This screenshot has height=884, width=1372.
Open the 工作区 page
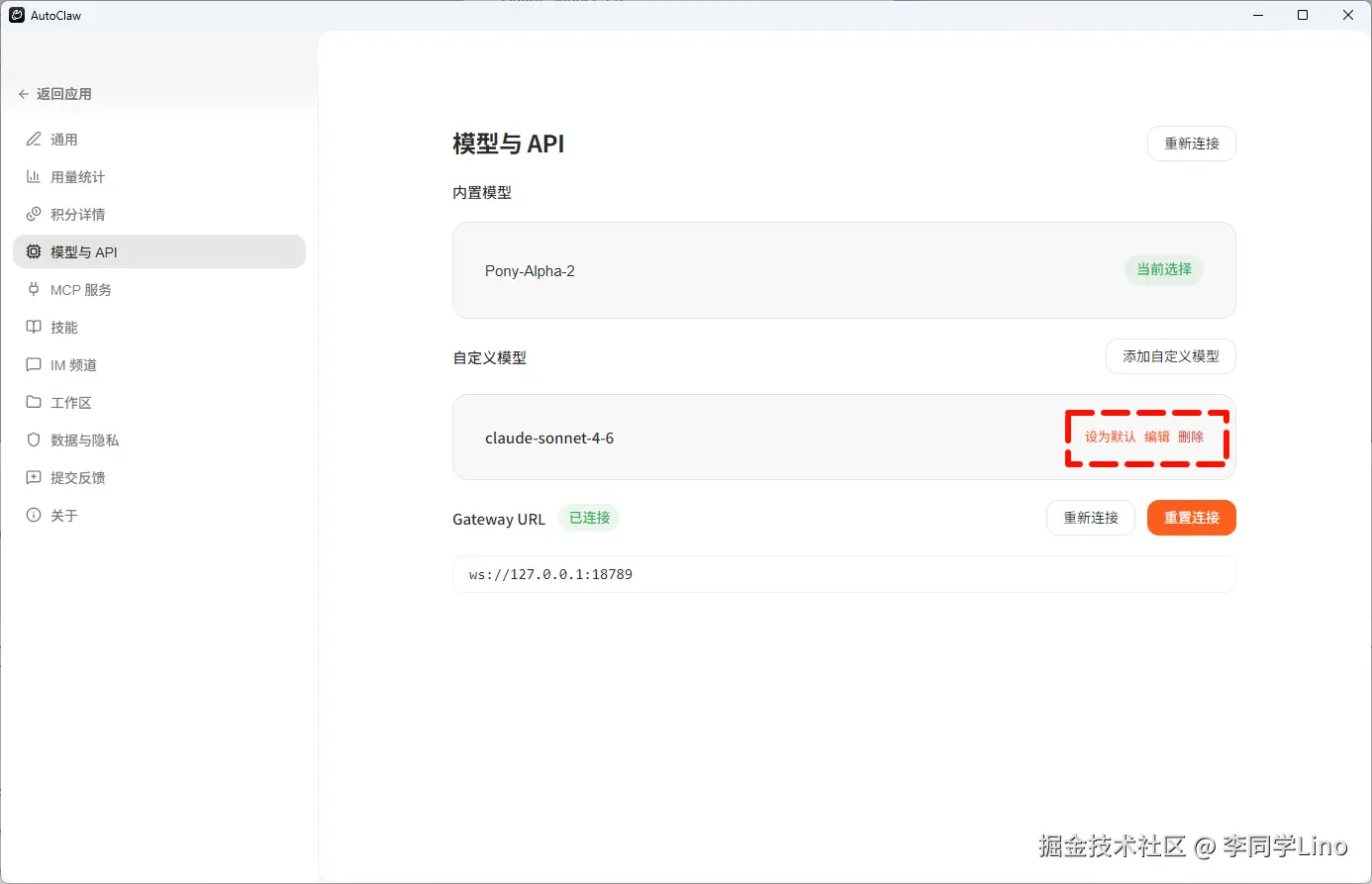click(x=159, y=403)
